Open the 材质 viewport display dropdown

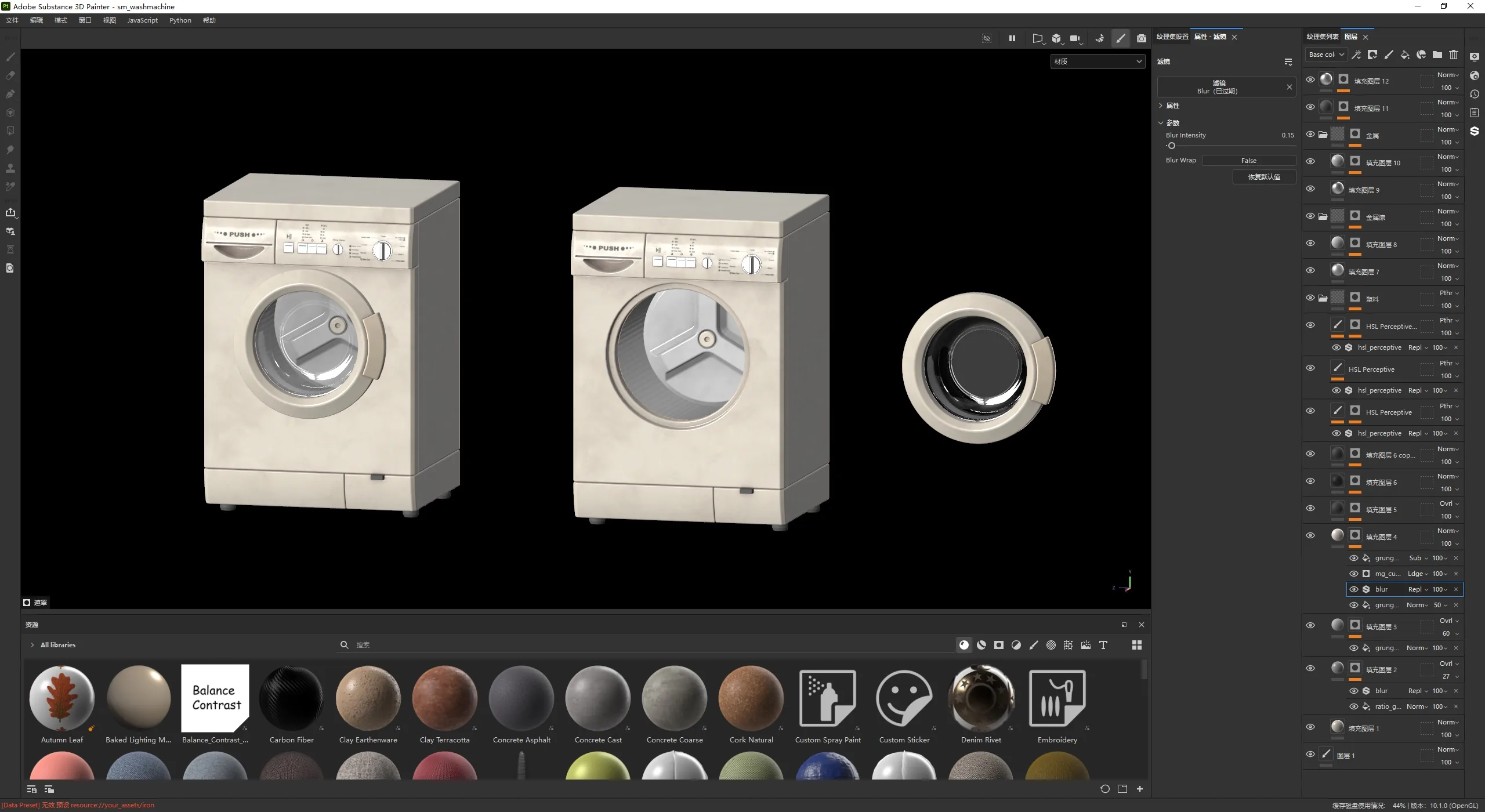tap(1098, 61)
